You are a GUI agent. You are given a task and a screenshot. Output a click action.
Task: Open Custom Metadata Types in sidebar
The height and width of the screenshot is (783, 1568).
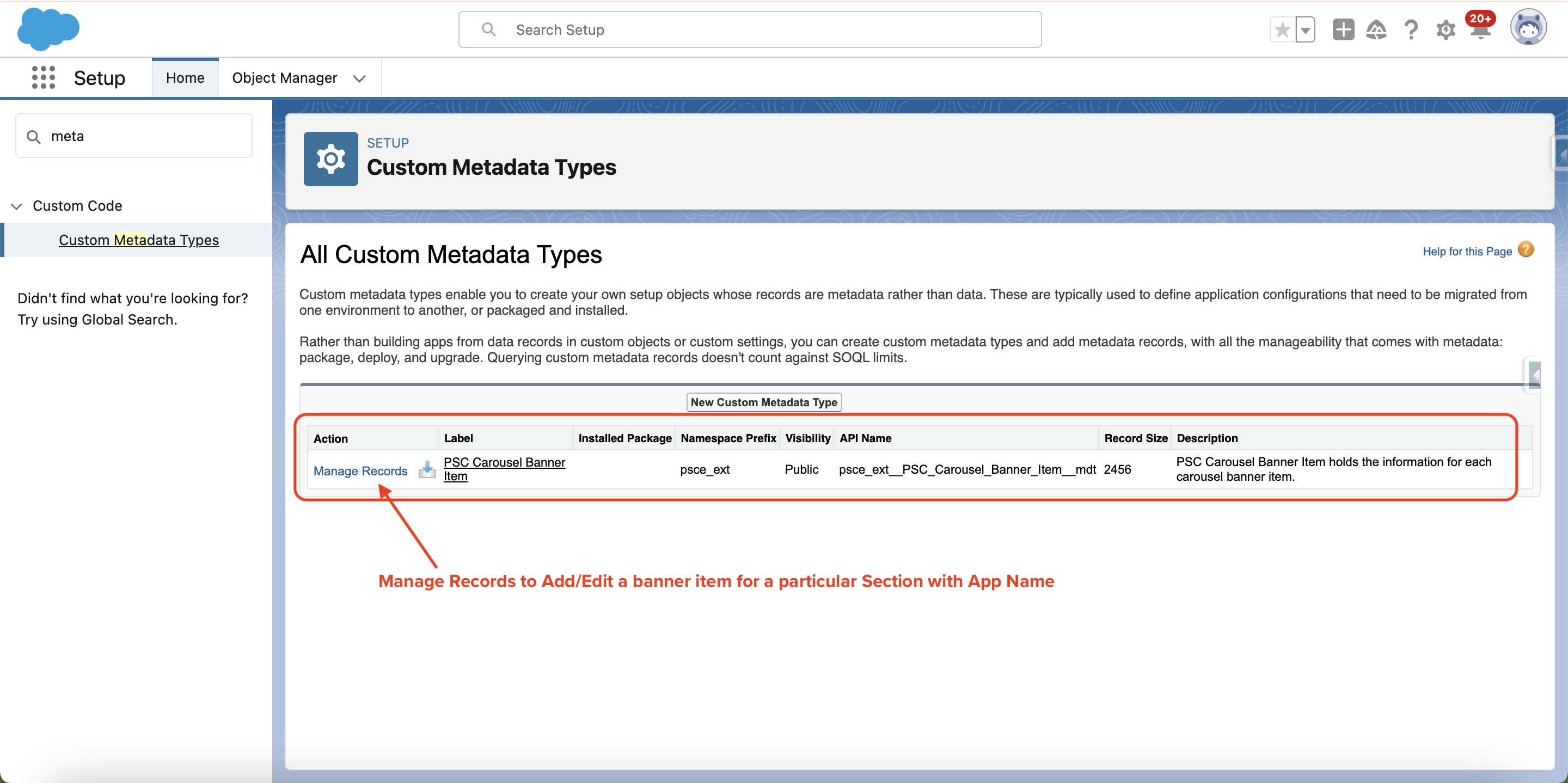click(x=139, y=240)
